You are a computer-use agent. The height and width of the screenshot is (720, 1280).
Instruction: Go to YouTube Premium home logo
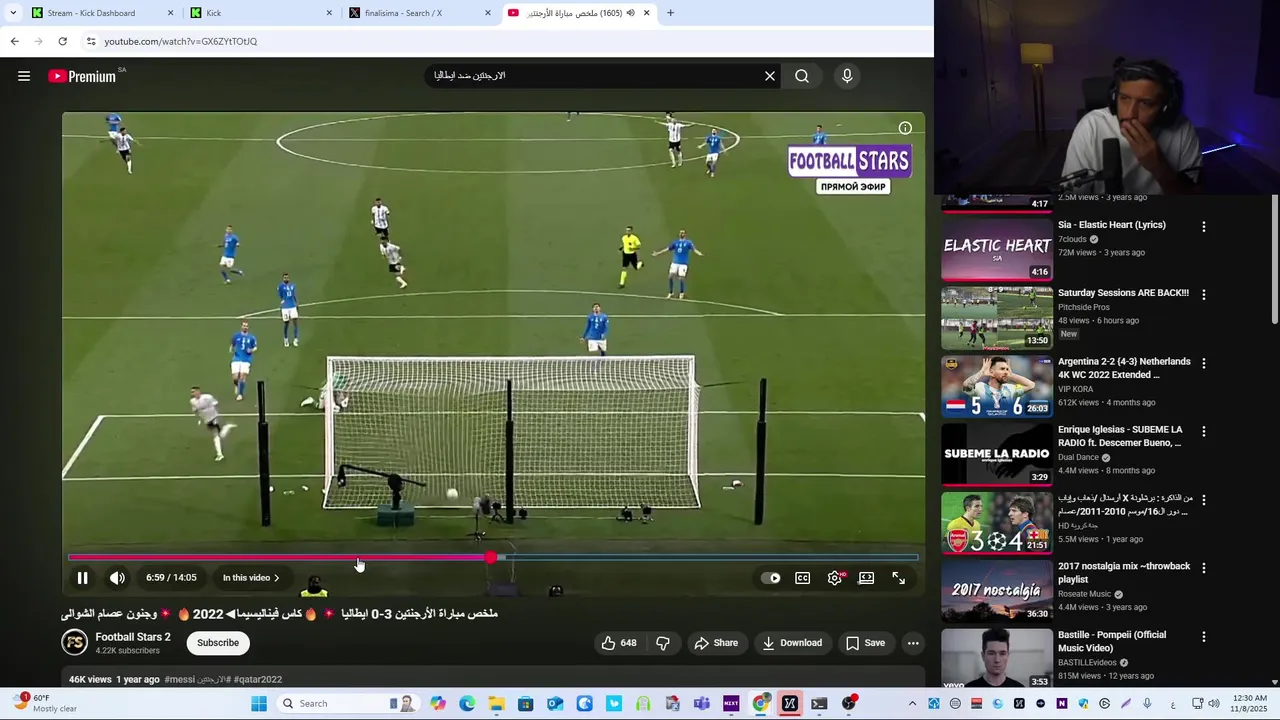82,76
